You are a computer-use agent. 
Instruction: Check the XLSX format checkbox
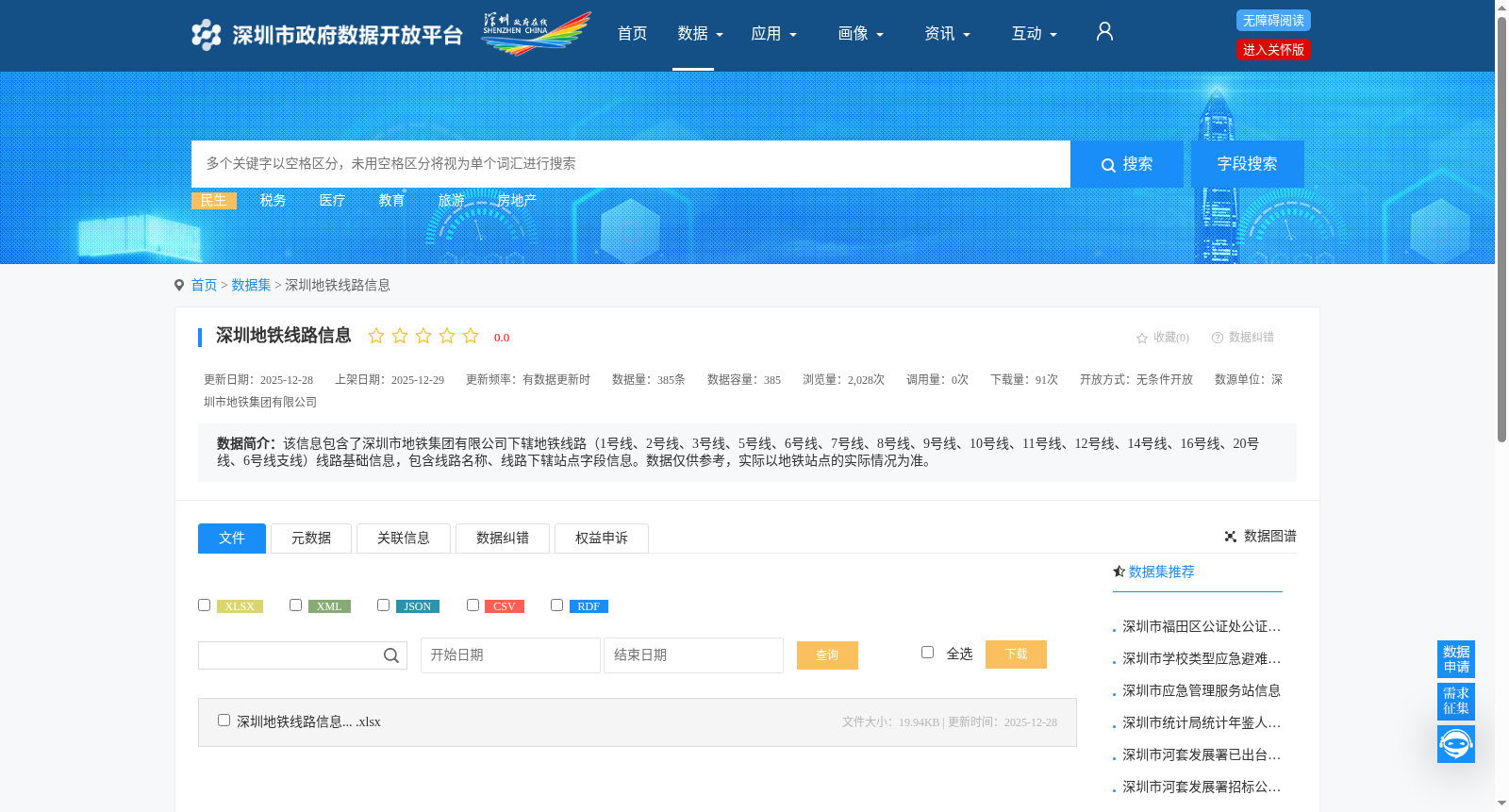point(204,605)
